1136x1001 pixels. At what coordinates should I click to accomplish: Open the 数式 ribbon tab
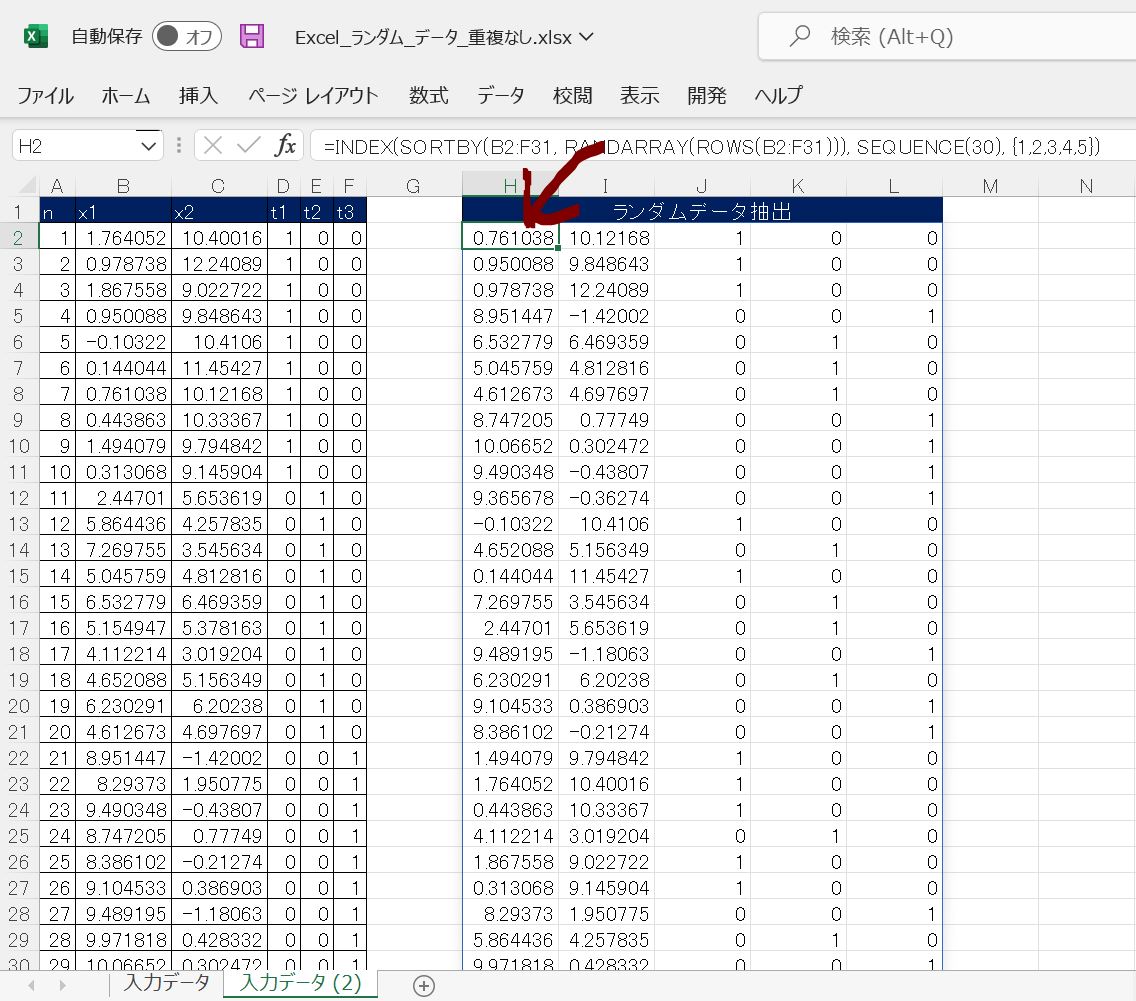click(429, 95)
